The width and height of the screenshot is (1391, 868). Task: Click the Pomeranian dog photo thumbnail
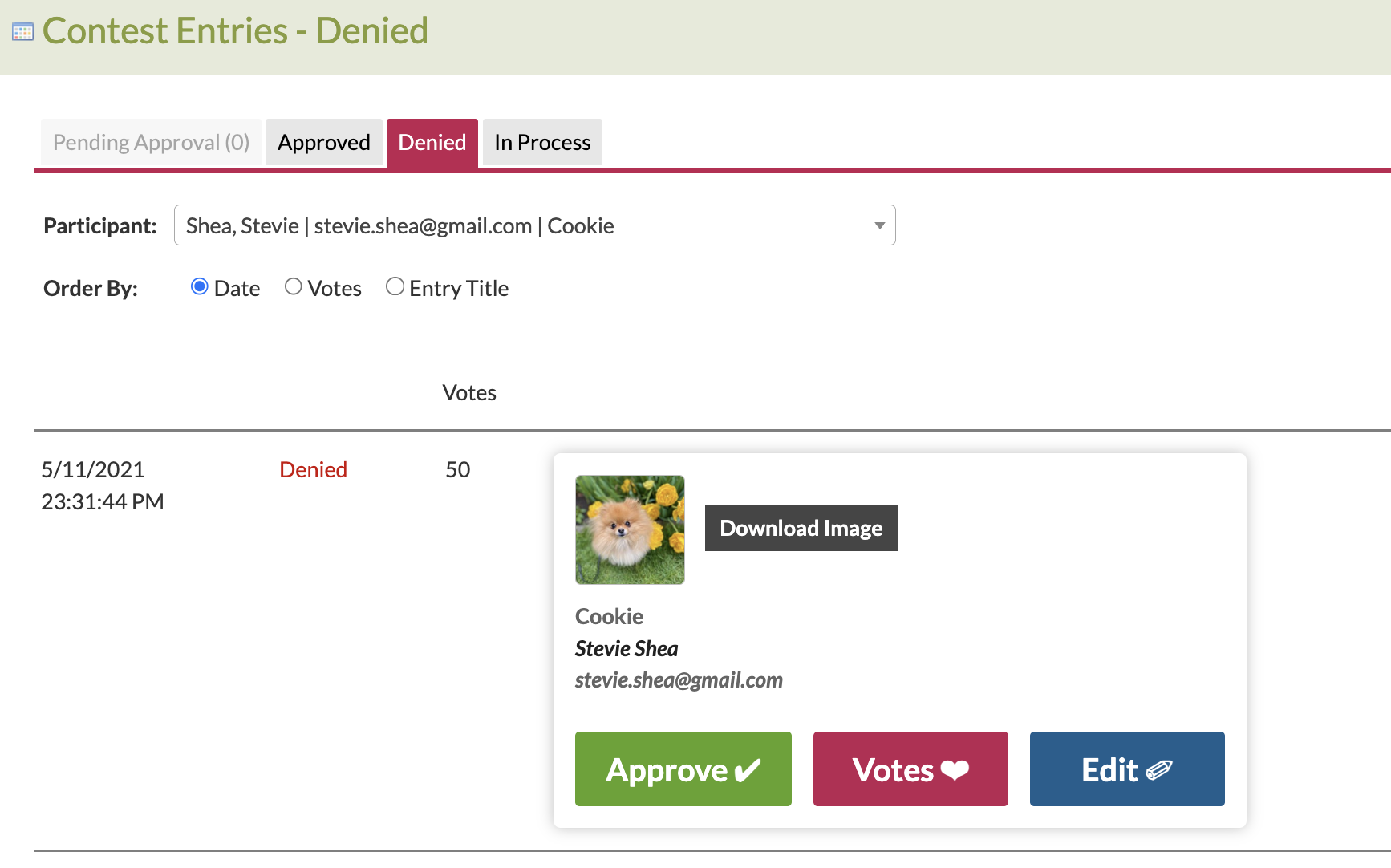click(x=630, y=529)
